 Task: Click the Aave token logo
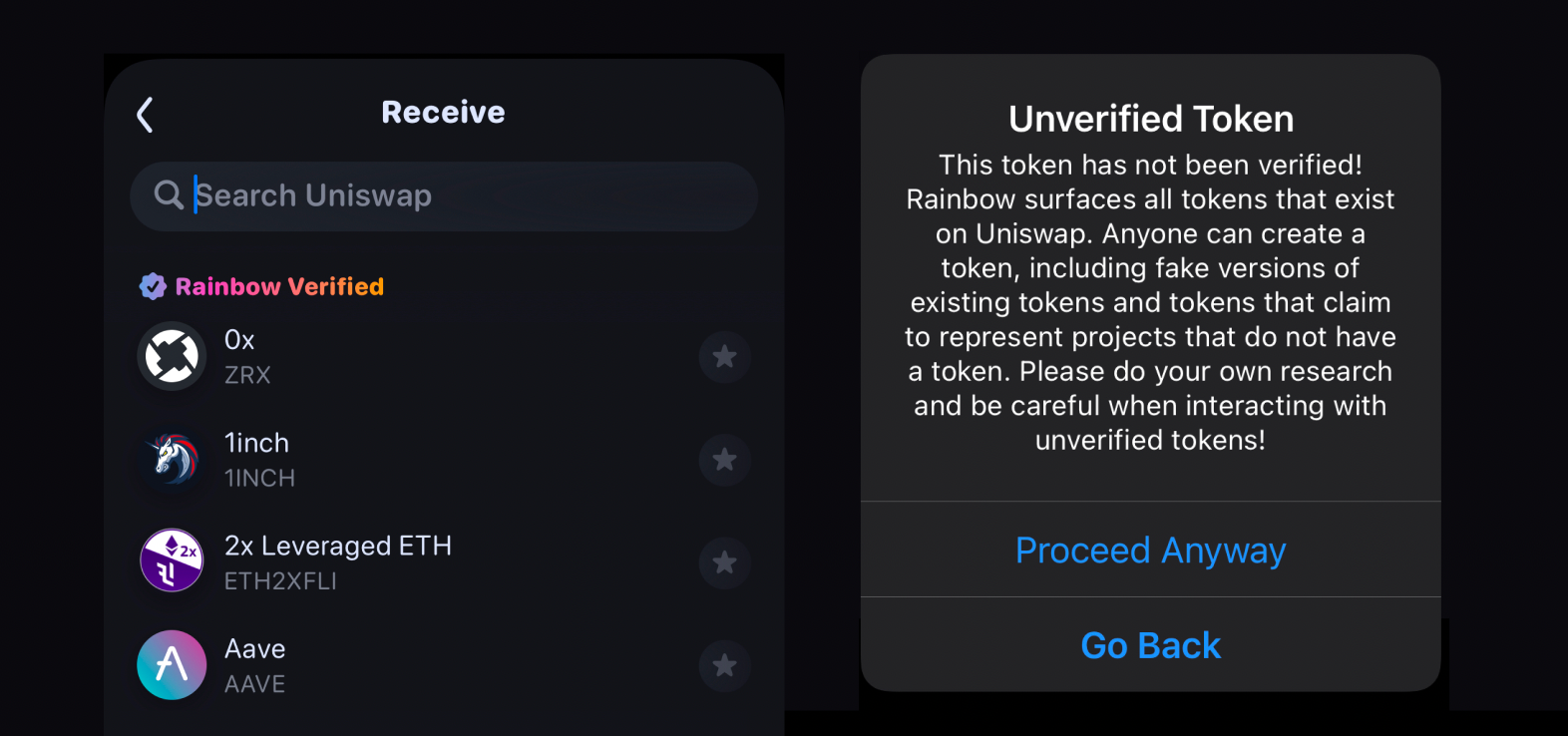pos(172,665)
